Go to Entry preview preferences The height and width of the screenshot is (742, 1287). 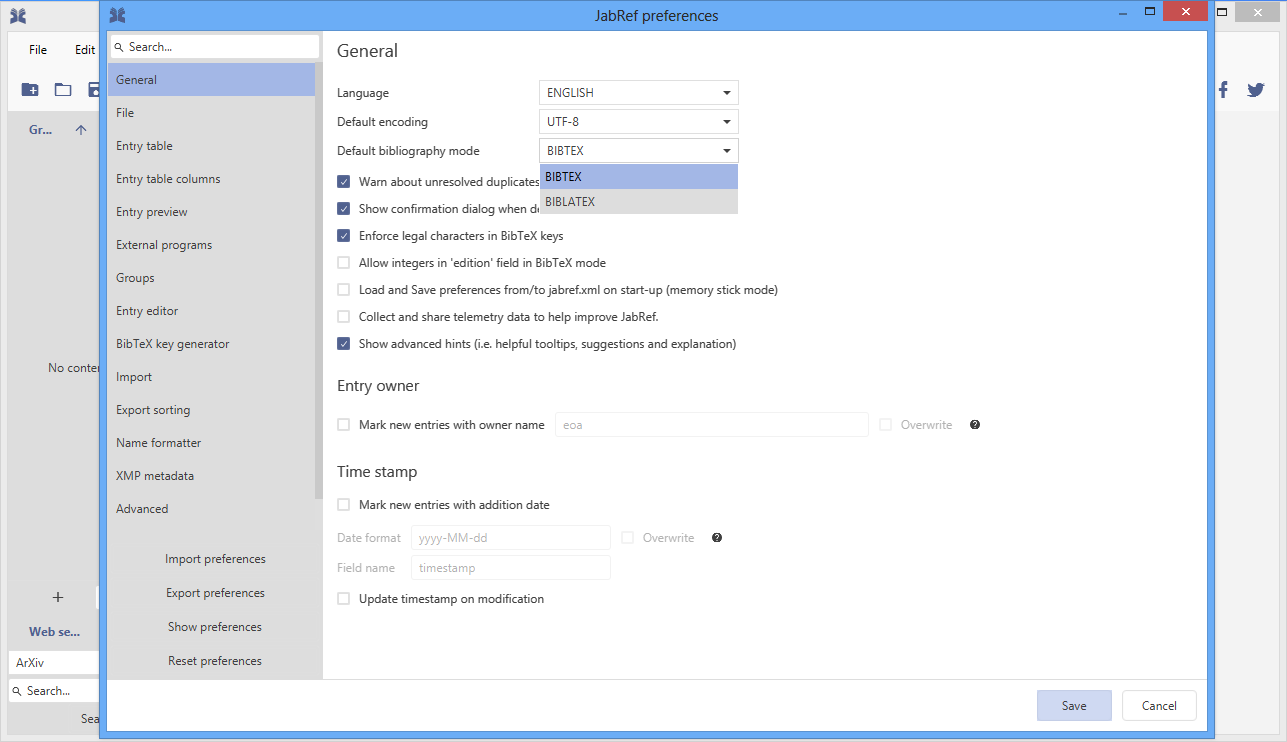click(211, 212)
